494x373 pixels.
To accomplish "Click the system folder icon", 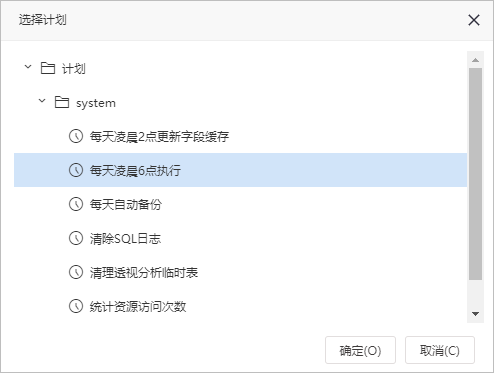I will [62, 102].
